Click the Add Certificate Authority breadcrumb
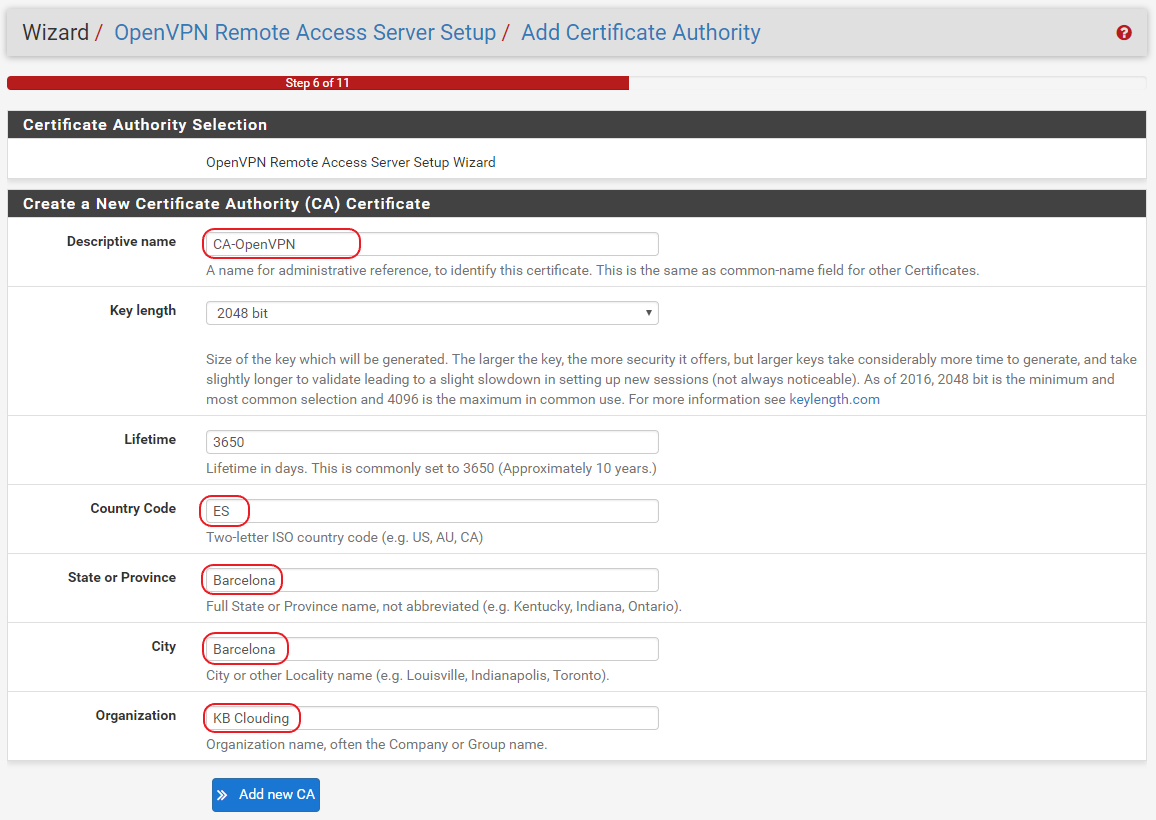This screenshot has width=1156, height=820. tap(641, 32)
